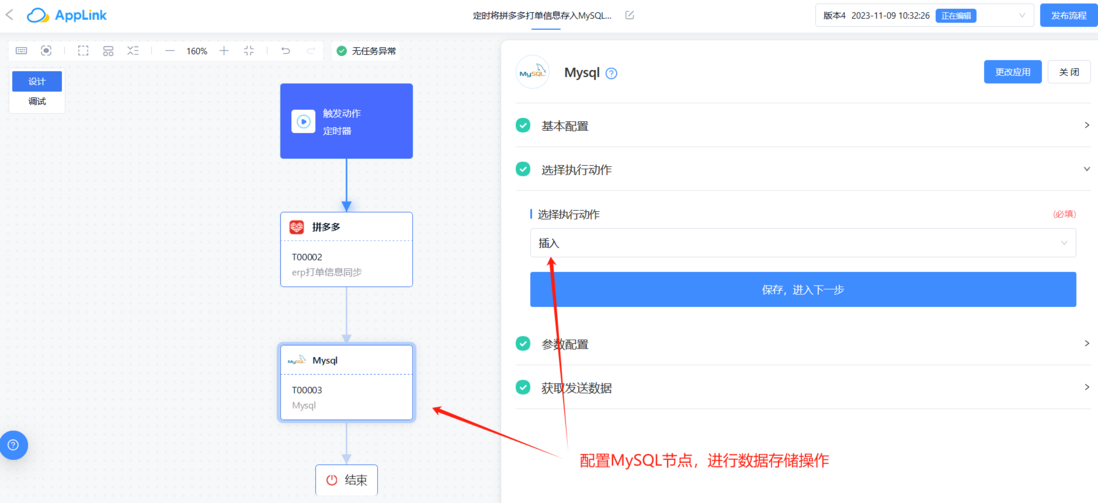Viewport: 1098px width, 503px height.
Task: Click the power icon in 结束 node
Action: coord(332,481)
